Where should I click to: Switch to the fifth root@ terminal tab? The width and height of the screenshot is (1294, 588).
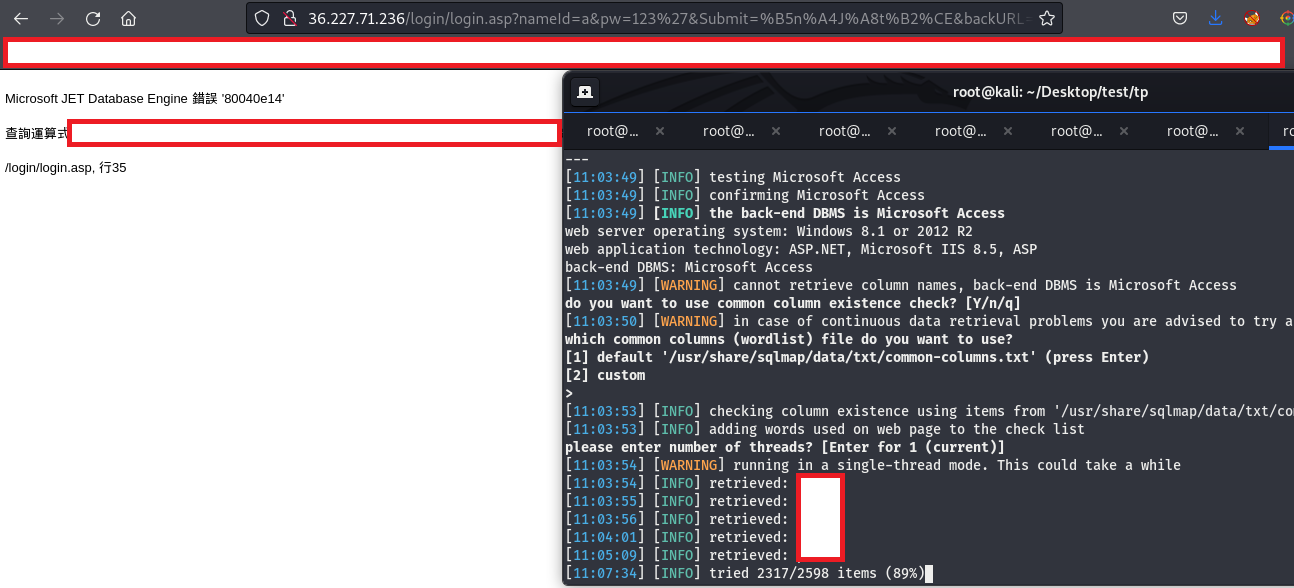click(x=1076, y=131)
